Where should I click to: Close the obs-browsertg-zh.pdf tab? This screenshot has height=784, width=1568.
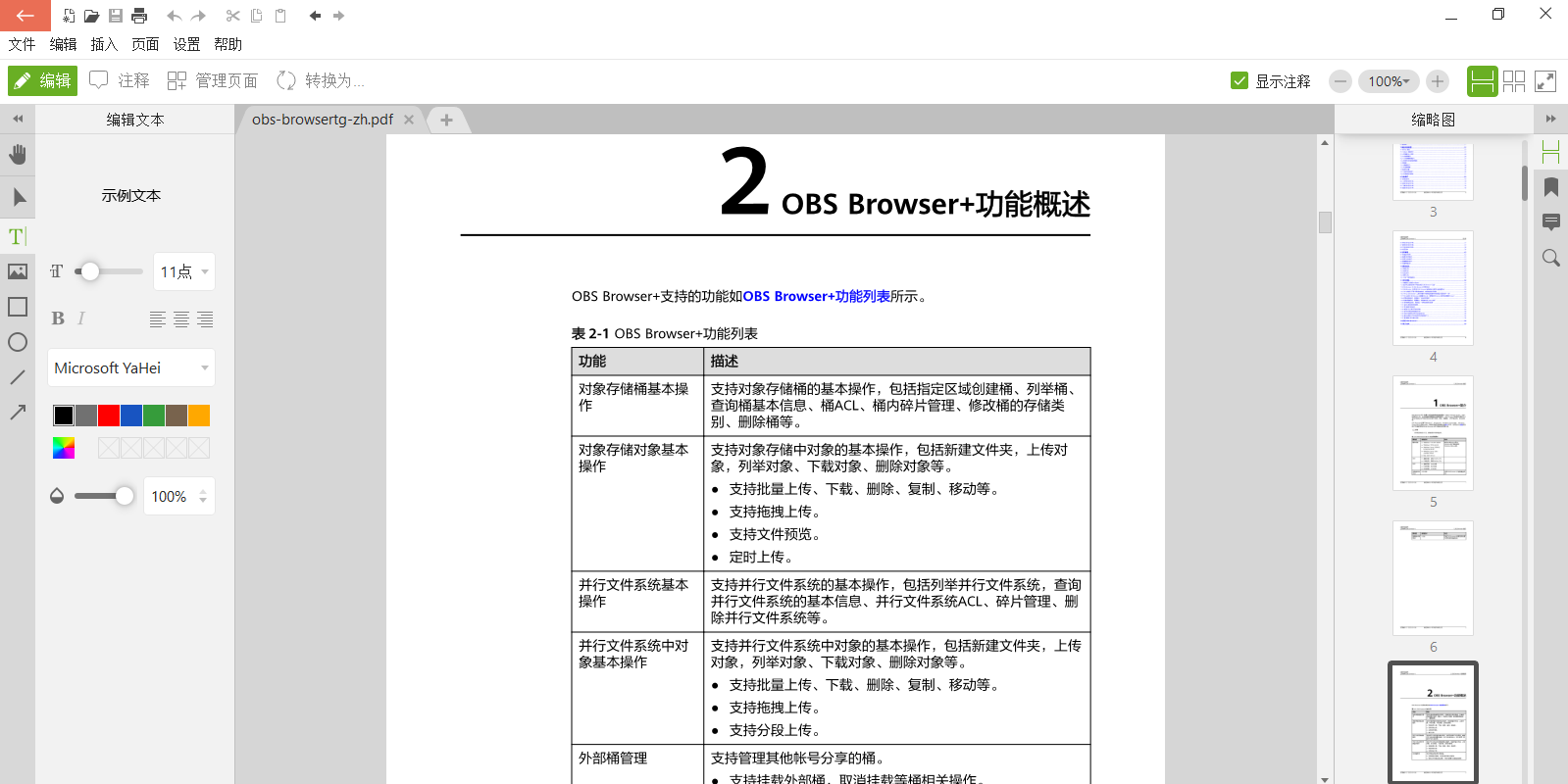409,120
